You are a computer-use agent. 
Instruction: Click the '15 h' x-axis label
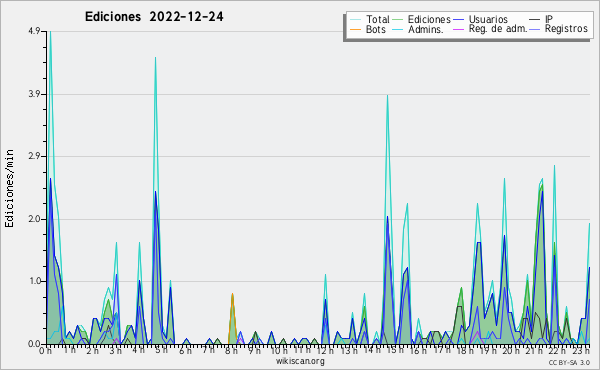pyautogui.click(x=395, y=350)
